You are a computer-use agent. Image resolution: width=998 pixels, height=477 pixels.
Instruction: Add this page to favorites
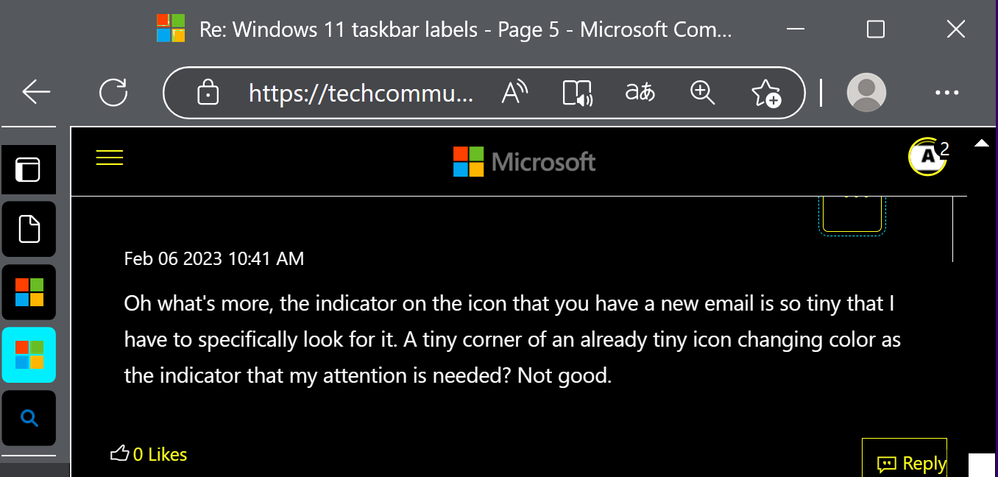[766, 93]
